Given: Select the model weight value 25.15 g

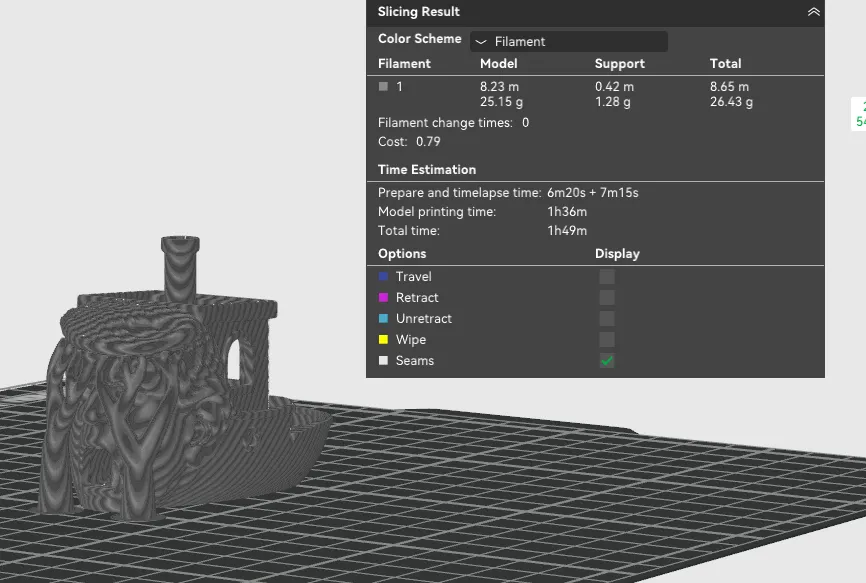Looking at the screenshot, I should [501, 102].
